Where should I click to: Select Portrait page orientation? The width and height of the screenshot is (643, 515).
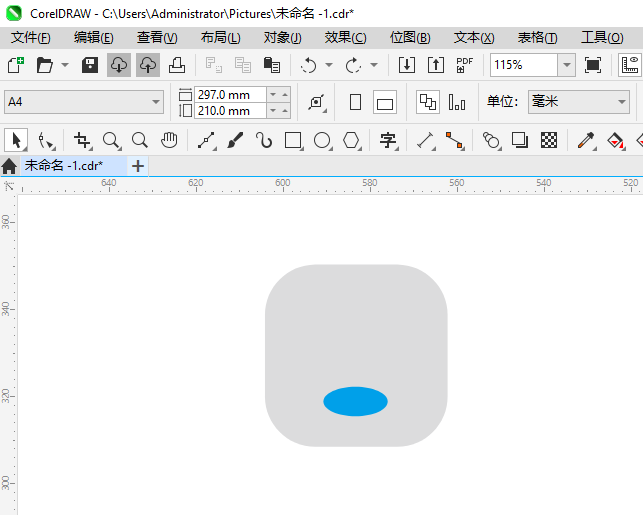tap(356, 102)
